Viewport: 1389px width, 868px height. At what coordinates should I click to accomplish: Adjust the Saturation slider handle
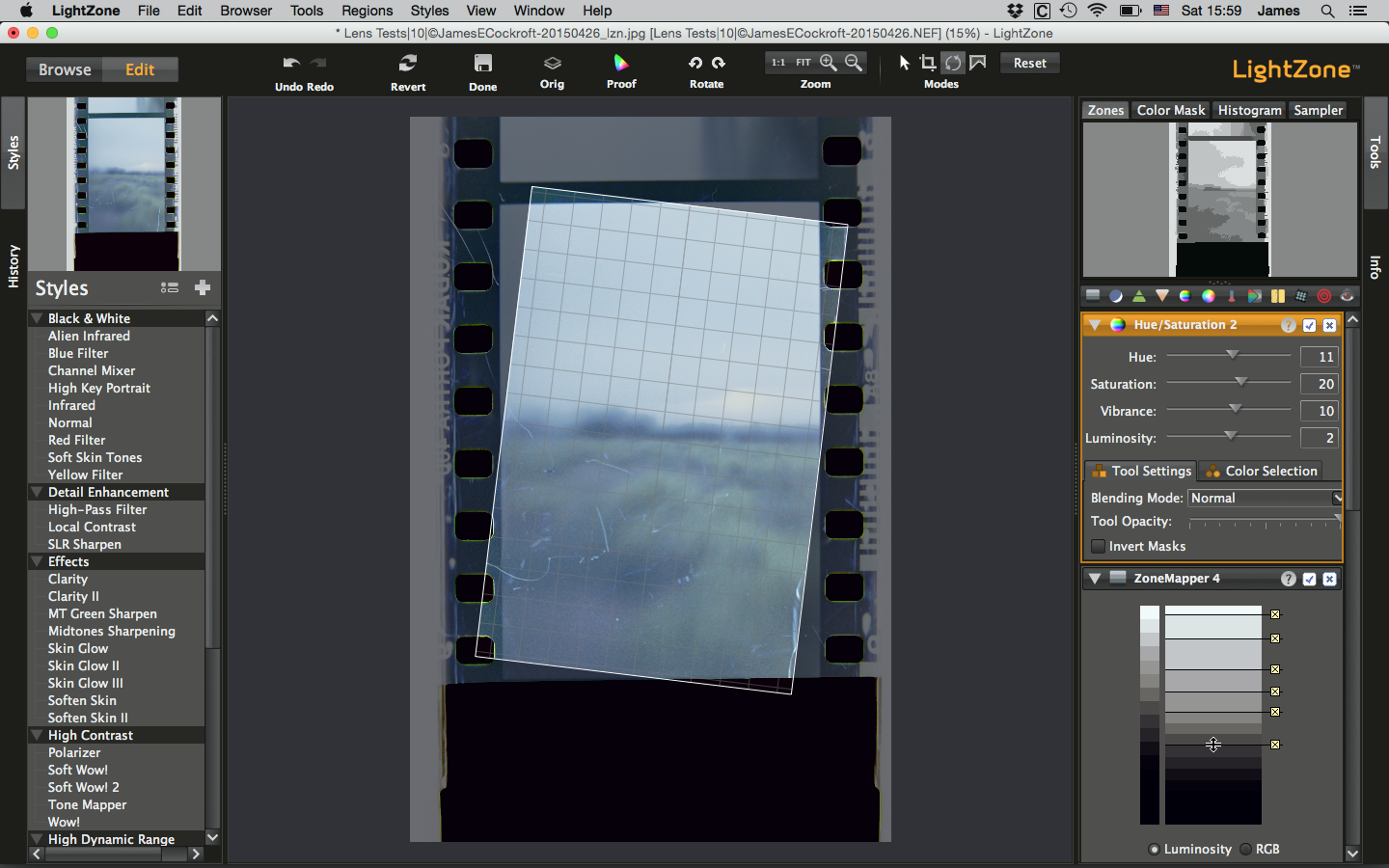point(1240,382)
